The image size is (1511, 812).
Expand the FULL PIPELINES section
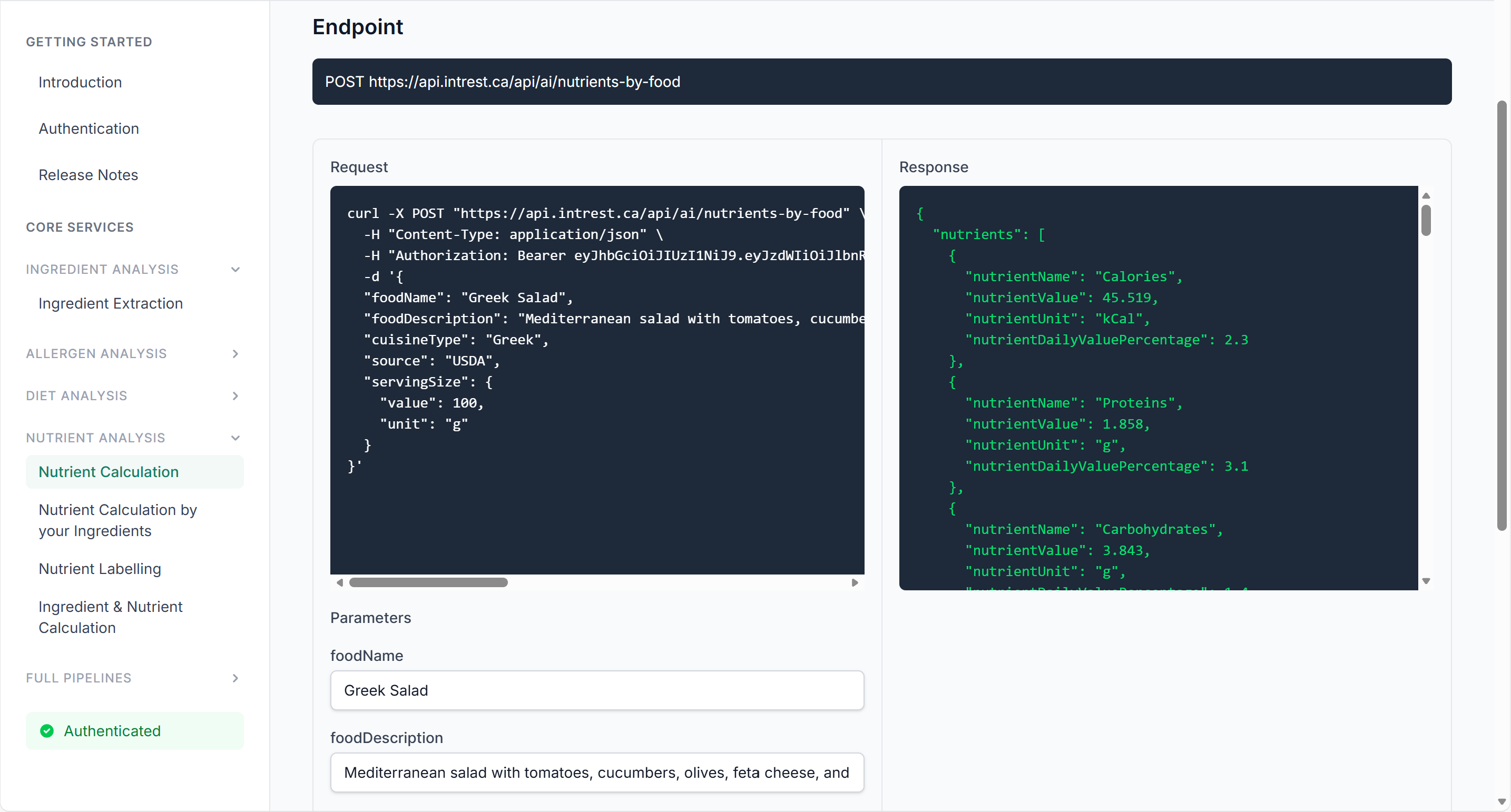click(x=235, y=678)
